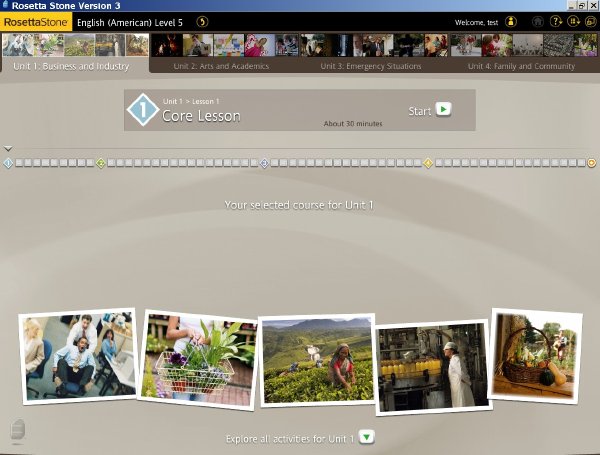The width and height of the screenshot is (600, 455).
Task: Open the Preferences dropdown icon in header
Action: (x=573, y=22)
